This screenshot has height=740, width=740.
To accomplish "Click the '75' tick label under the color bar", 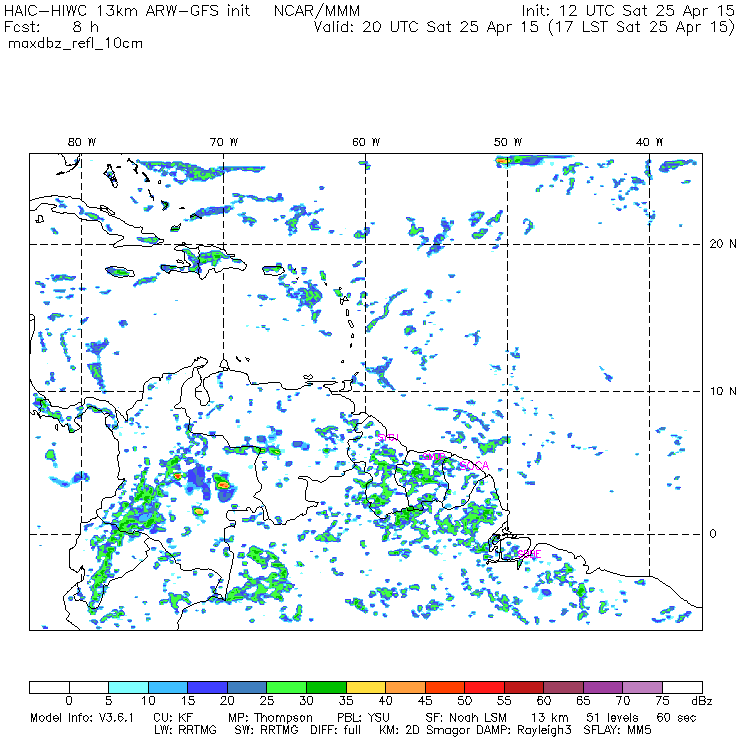I will (662, 701).
